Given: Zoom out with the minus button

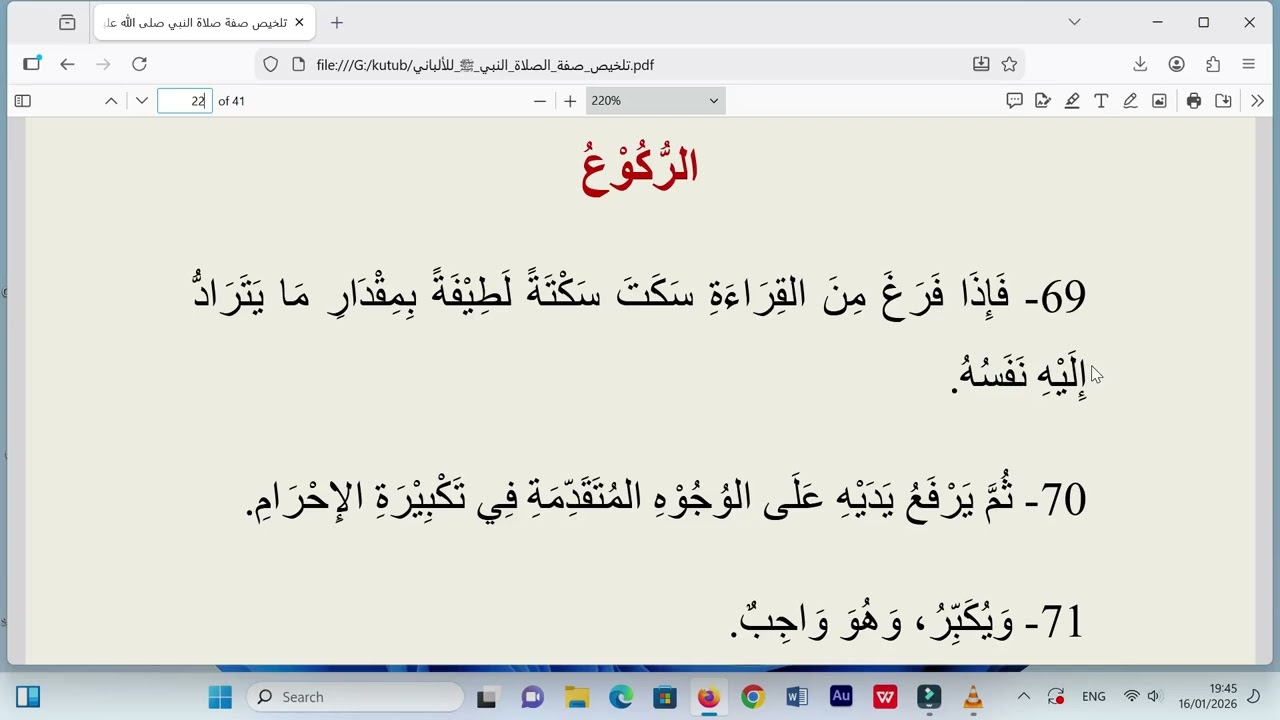Looking at the screenshot, I should tap(540, 101).
